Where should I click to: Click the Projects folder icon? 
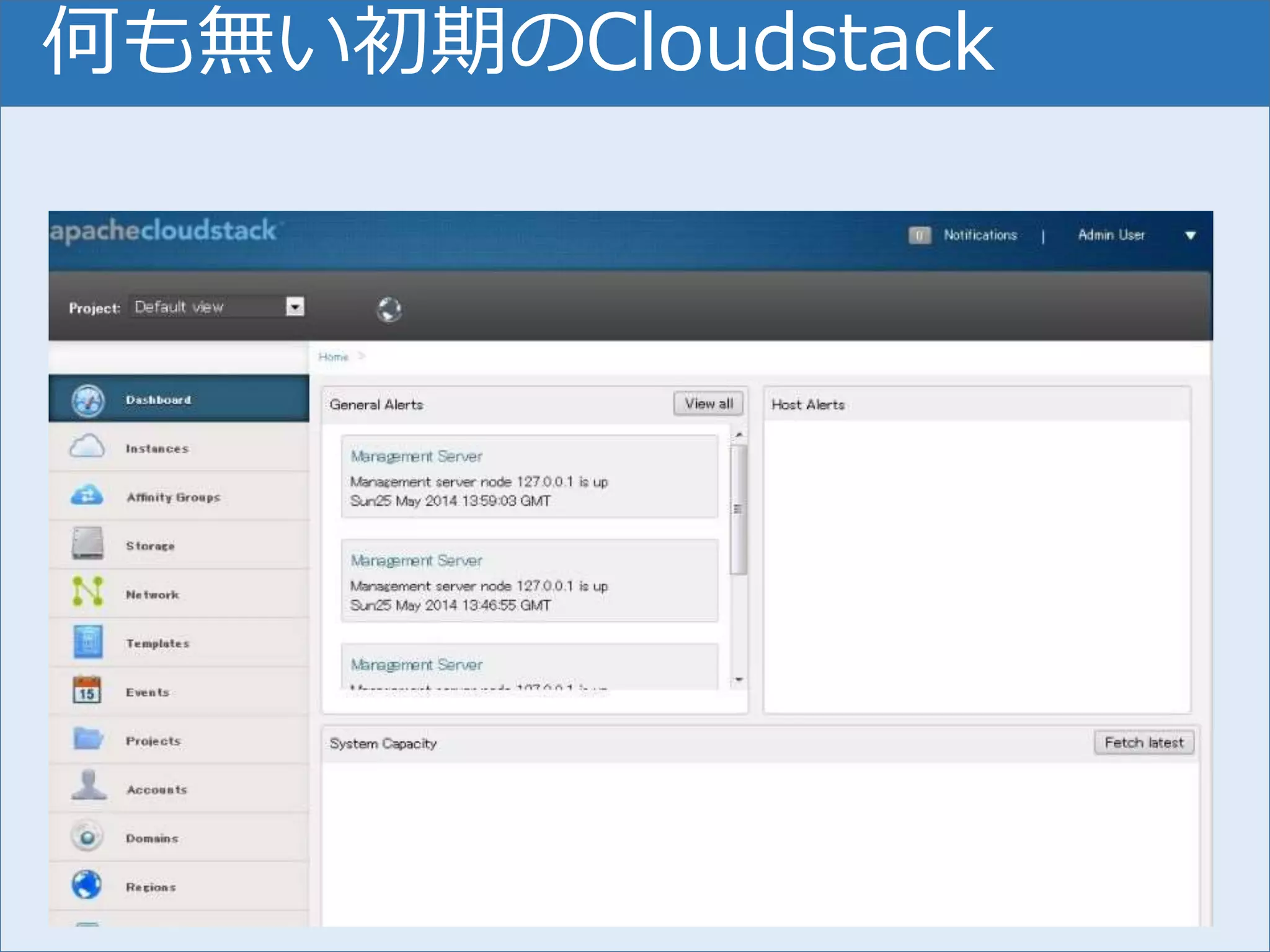pos(88,738)
